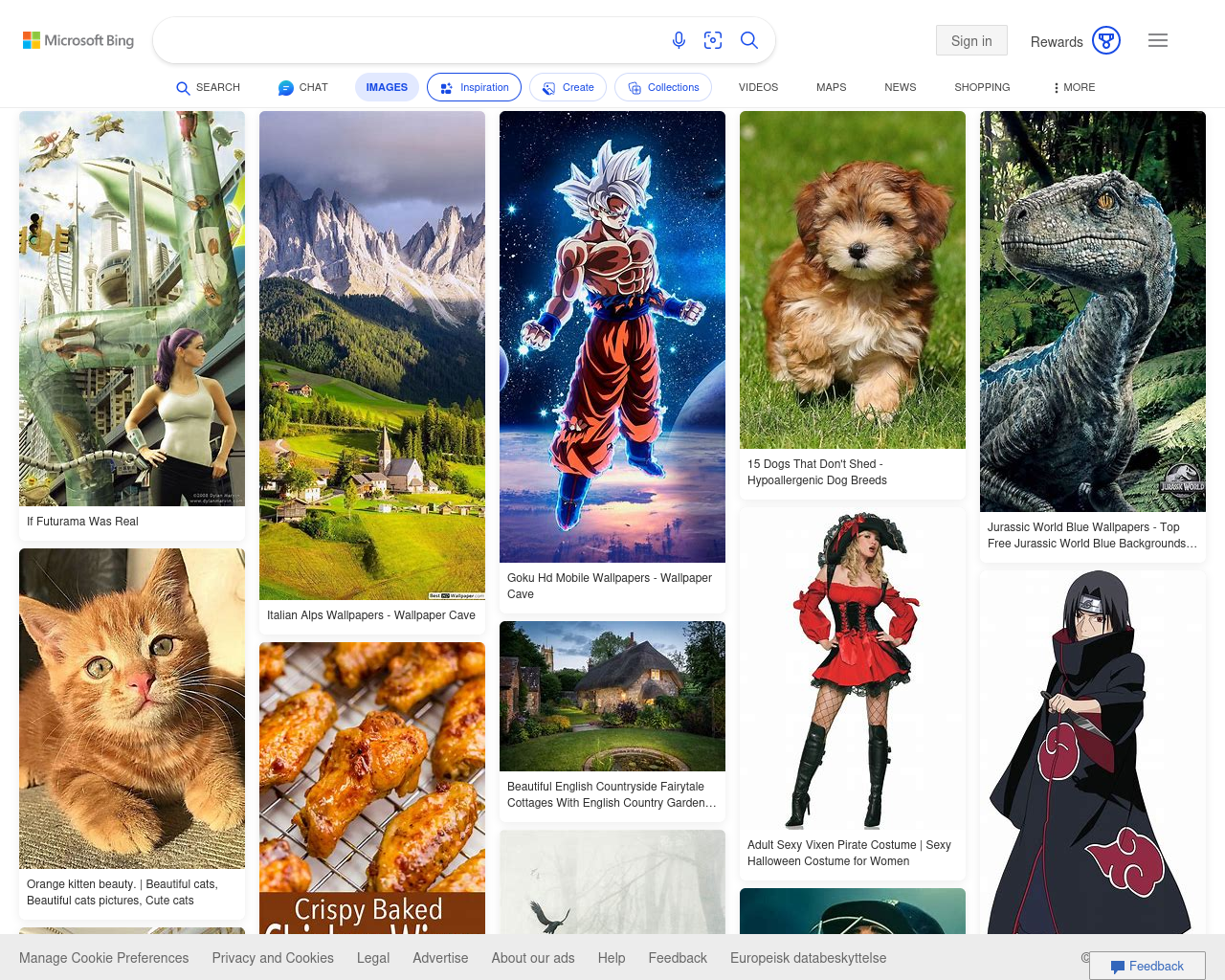Open the fluffy brown puppy image
The width and height of the screenshot is (1225, 980).
click(x=853, y=279)
